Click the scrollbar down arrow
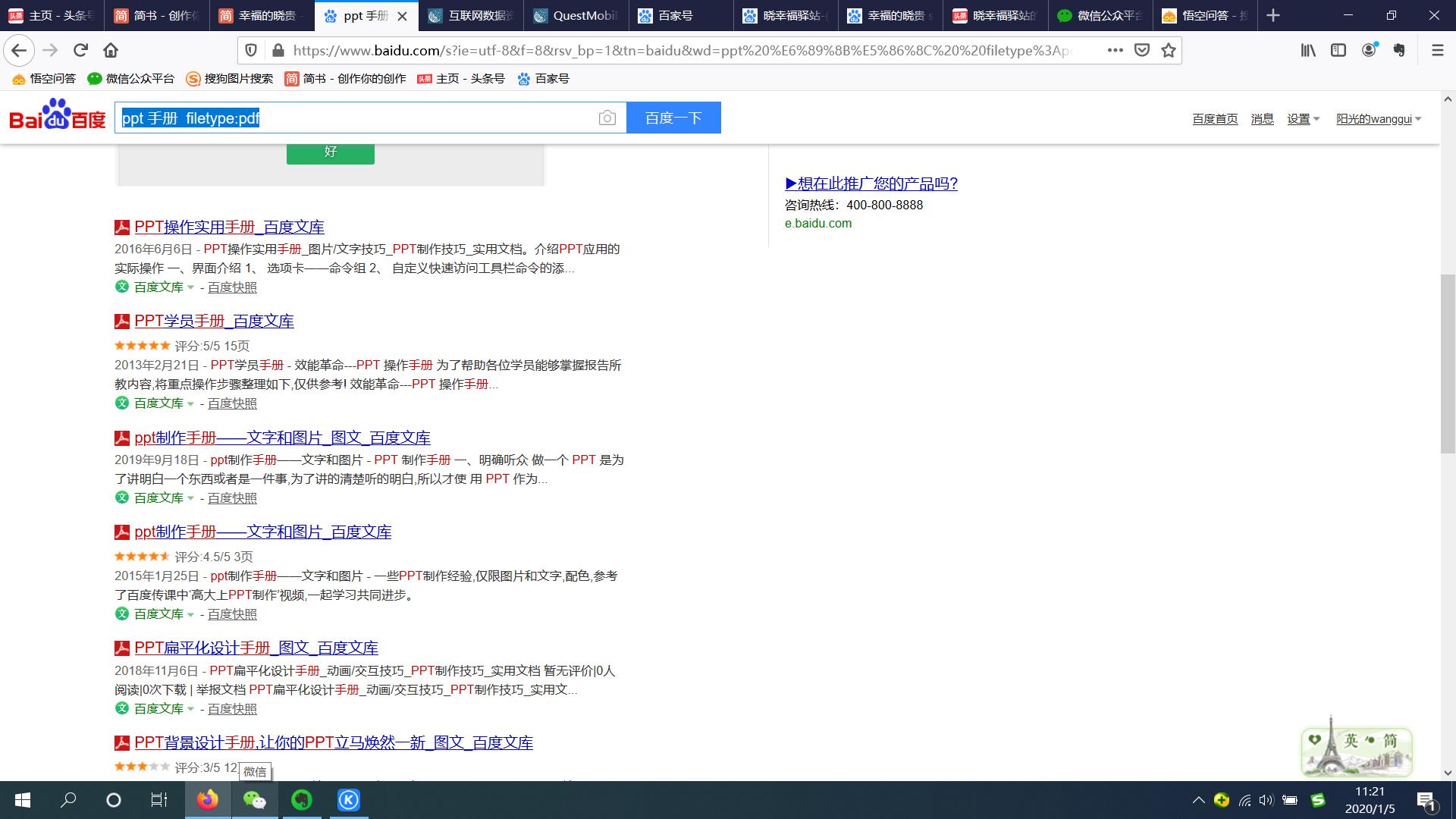The image size is (1456, 819). pos(1448,773)
